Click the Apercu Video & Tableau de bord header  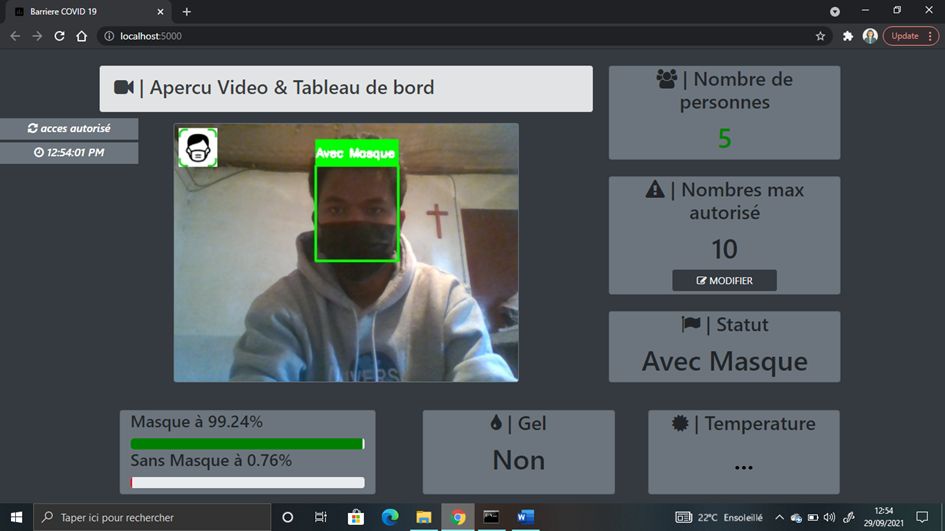pos(346,89)
